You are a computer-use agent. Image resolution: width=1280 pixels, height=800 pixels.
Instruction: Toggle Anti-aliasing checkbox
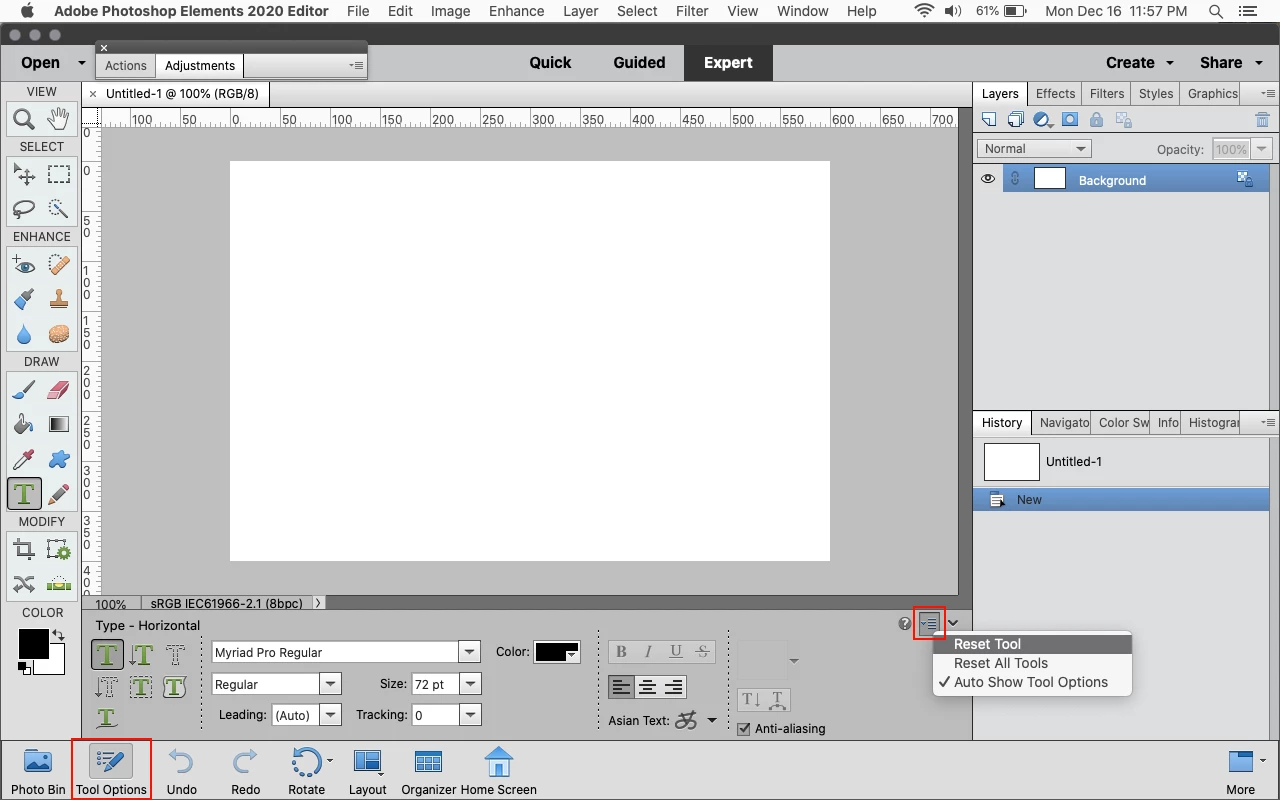pos(743,729)
